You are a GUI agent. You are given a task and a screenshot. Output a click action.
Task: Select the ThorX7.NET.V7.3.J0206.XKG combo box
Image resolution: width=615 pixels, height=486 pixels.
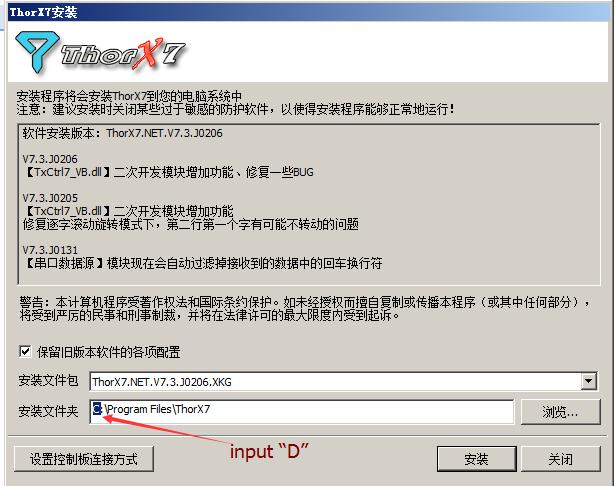tap(344, 381)
